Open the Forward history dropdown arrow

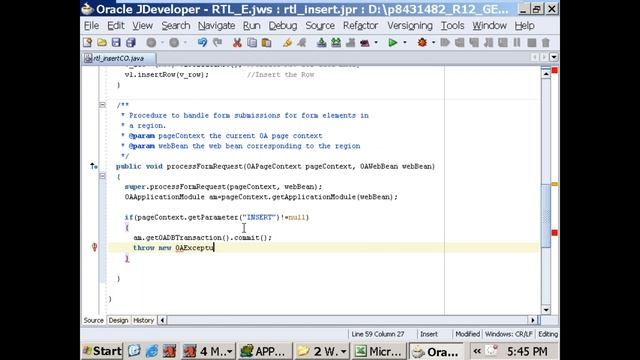coord(185,42)
